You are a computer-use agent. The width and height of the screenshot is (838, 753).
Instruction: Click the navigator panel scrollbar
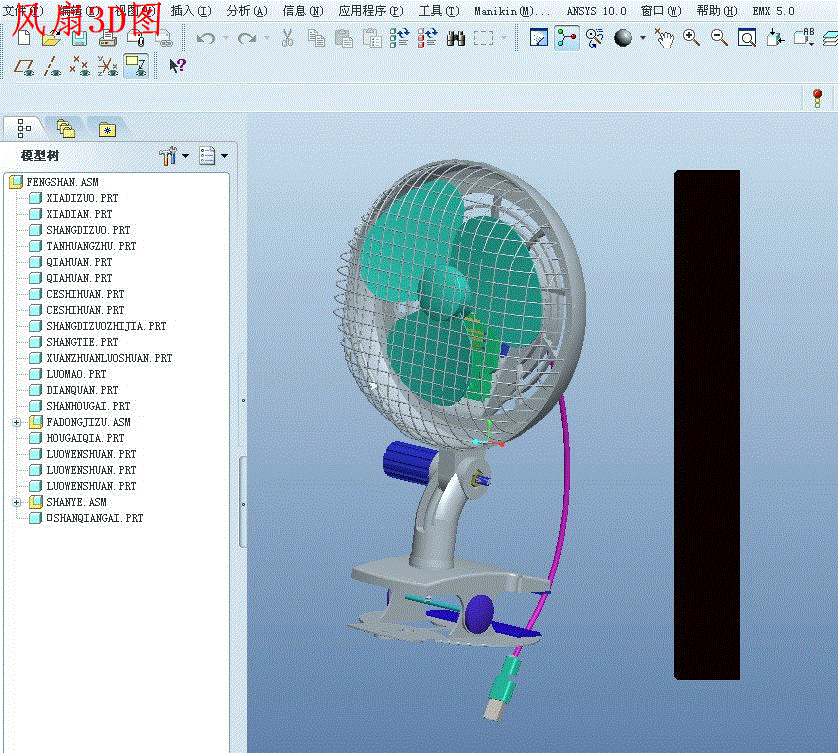tap(243, 502)
